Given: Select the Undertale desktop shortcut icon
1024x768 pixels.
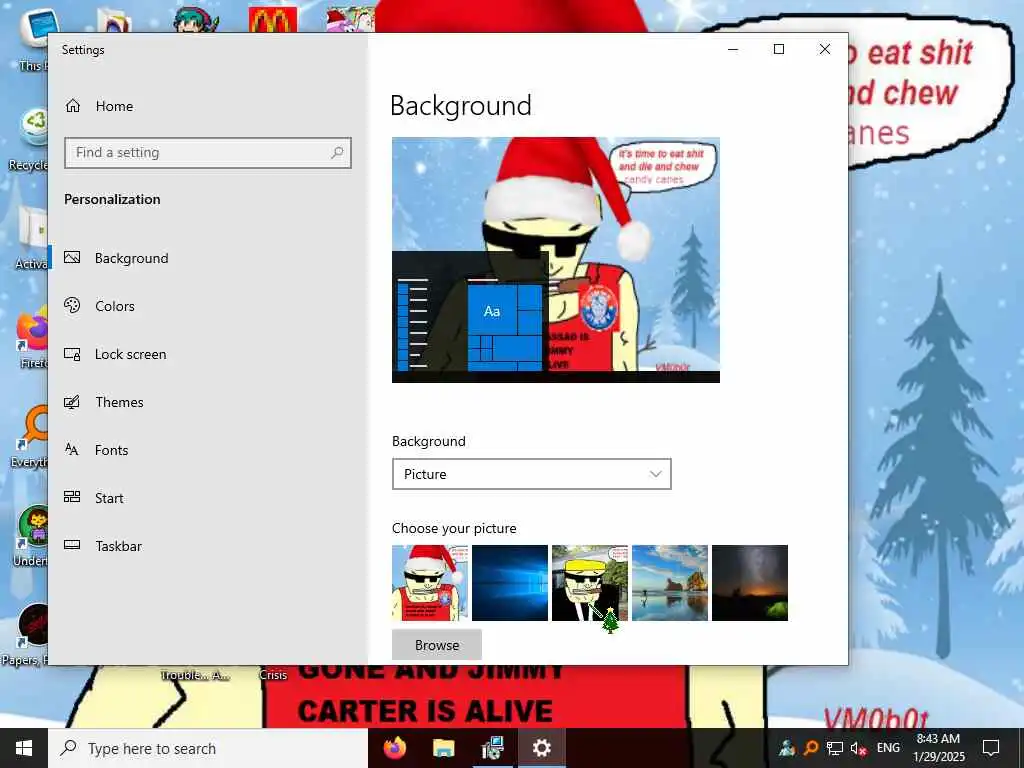Looking at the screenshot, I should (x=30, y=536).
